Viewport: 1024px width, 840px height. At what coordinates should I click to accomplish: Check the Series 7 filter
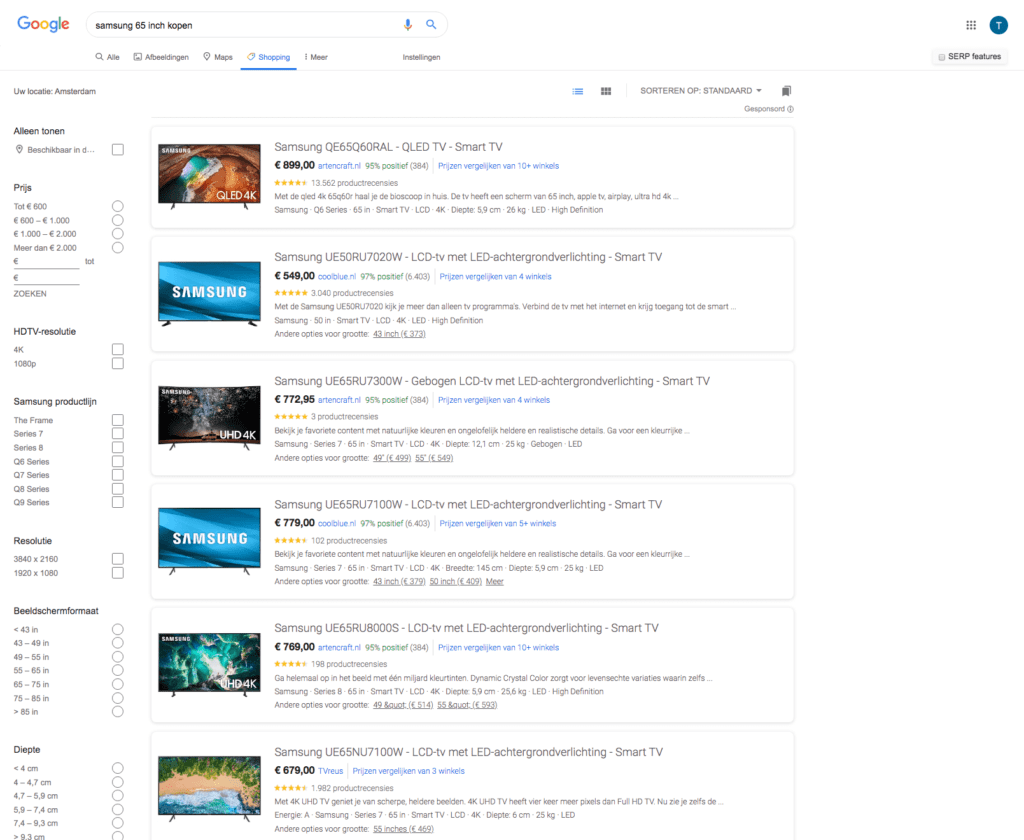coord(118,433)
